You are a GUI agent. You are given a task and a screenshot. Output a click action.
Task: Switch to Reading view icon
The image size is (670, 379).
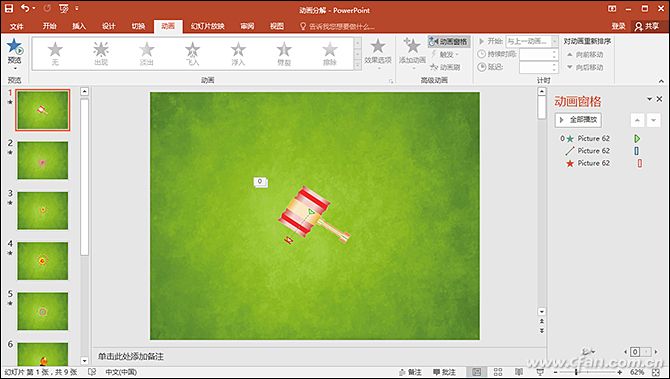tap(519, 372)
